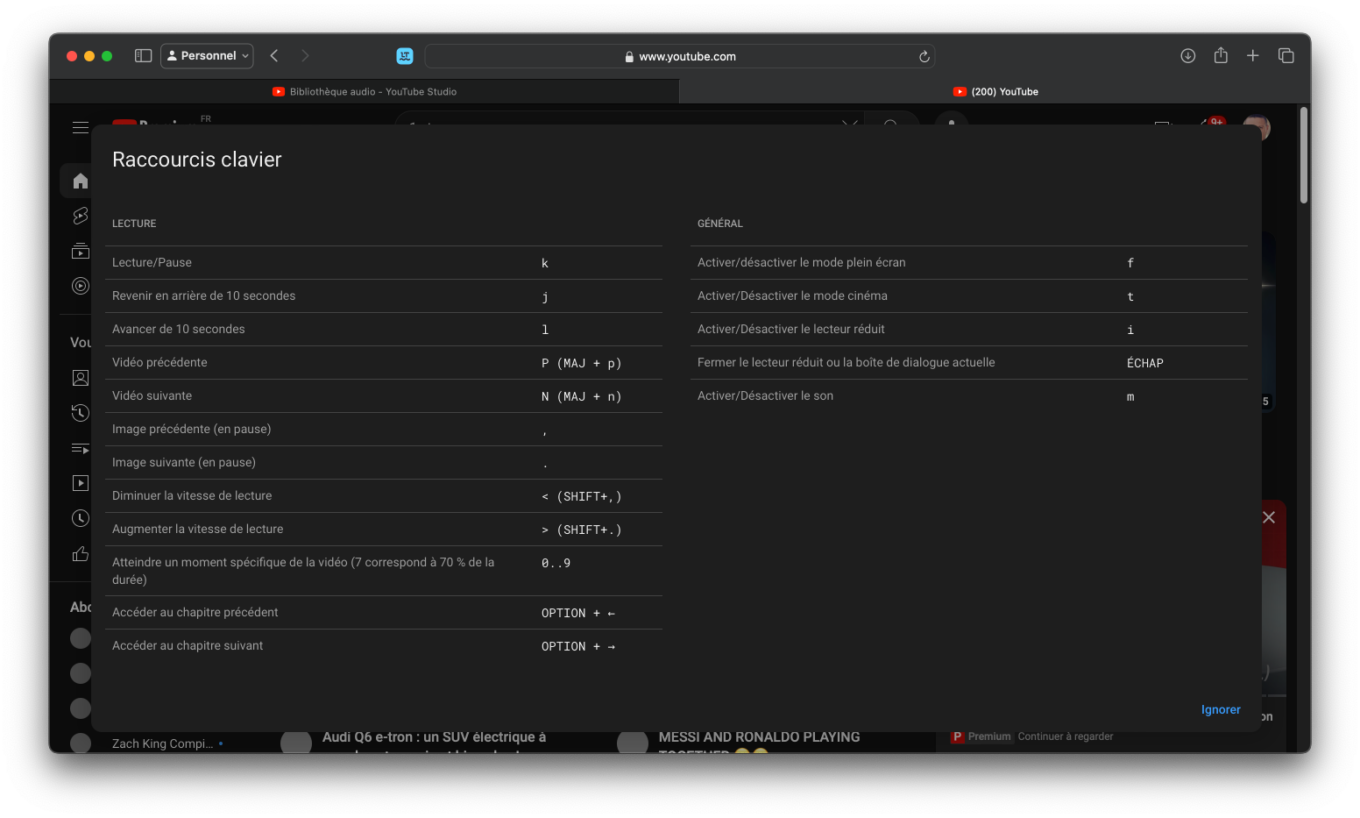Show Safari tab overview
This screenshot has height=818, width=1360.
pyautogui.click(x=1286, y=56)
